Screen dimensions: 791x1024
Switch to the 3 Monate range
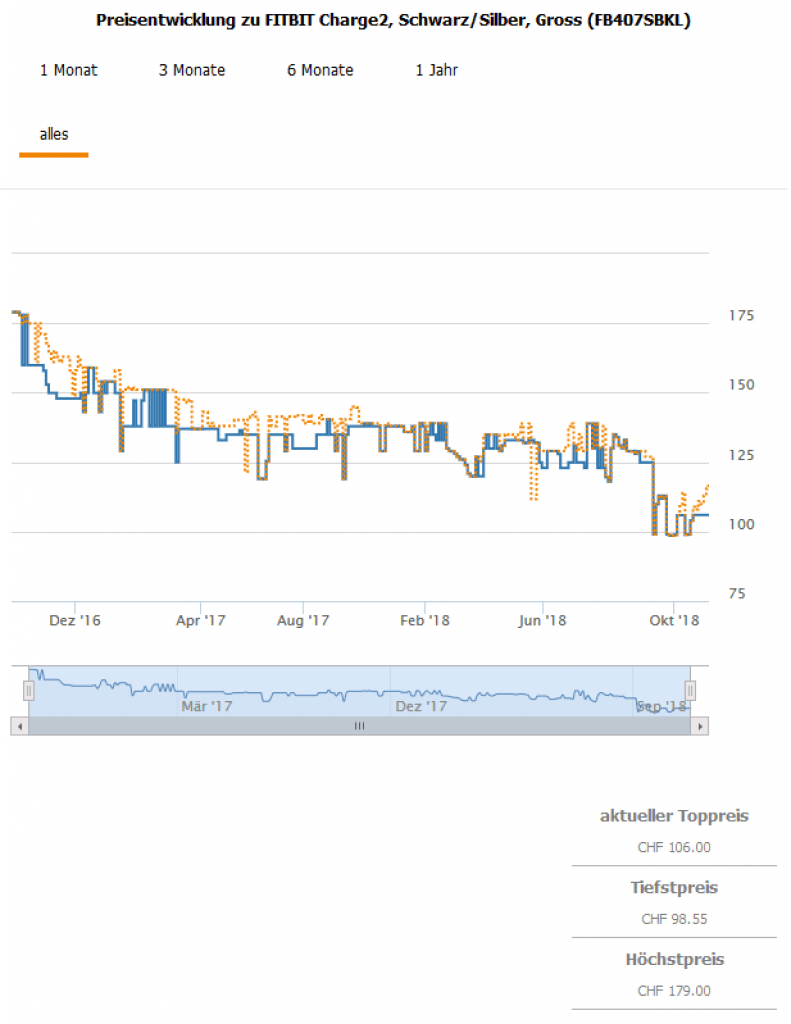192,70
